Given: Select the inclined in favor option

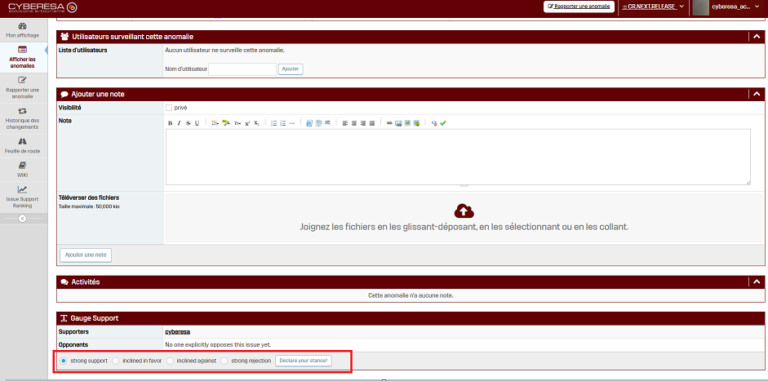Looking at the screenshot, I should (116, 361).
